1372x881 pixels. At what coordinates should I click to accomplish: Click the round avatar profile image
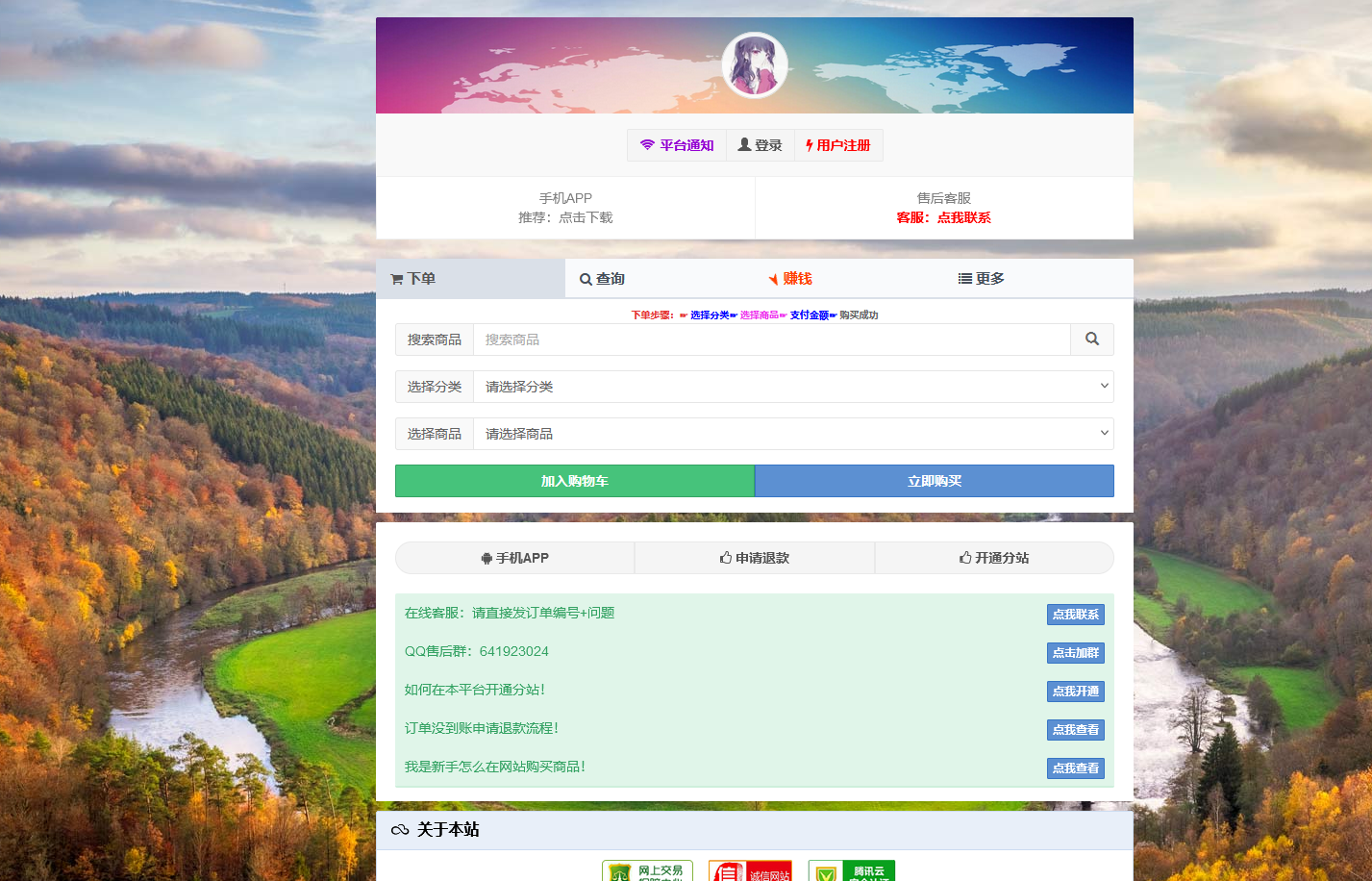click(x=755, y=65)
